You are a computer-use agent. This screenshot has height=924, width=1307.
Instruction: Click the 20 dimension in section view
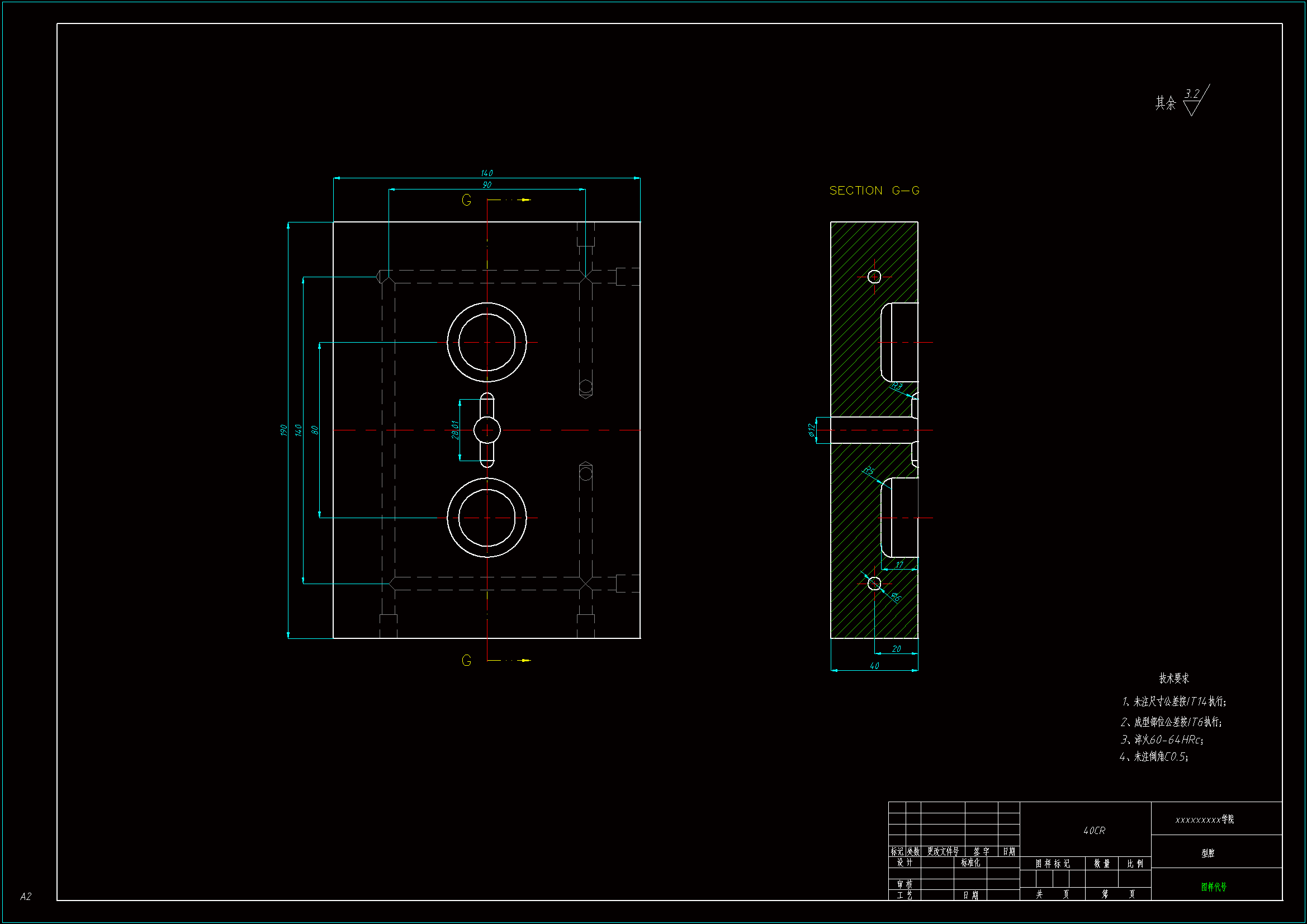point(897,648)
